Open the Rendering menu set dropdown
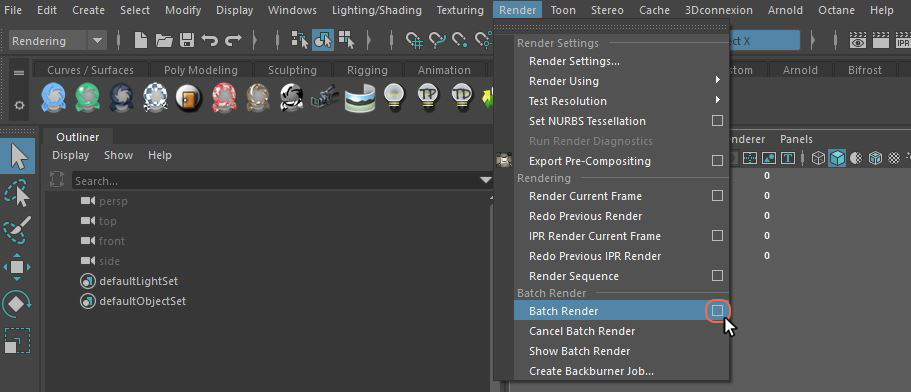 click(x=58, y=41)
